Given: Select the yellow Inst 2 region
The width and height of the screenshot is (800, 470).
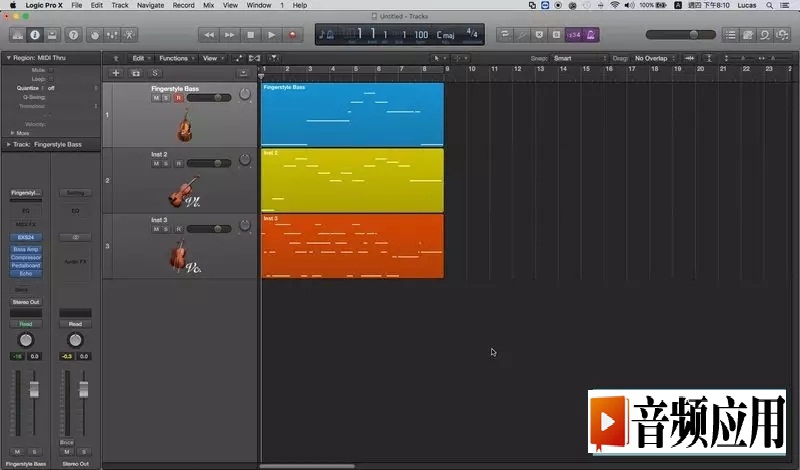Looking at the screenshot, I should click(353, 180).
